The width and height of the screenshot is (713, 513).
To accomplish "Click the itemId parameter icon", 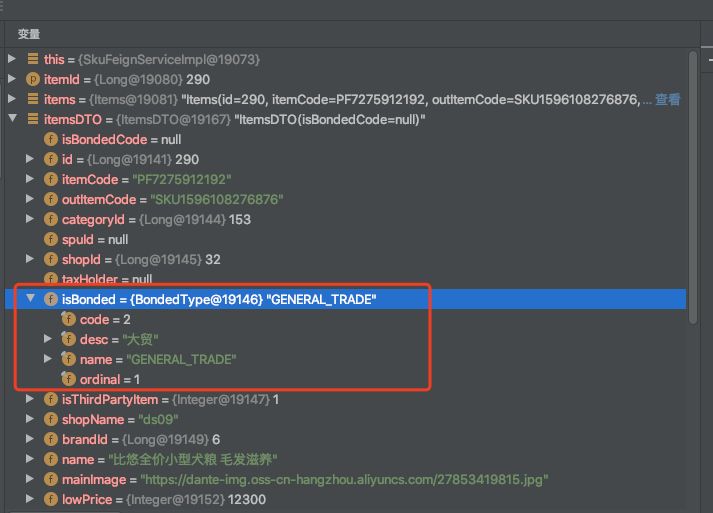I will 33,79.
